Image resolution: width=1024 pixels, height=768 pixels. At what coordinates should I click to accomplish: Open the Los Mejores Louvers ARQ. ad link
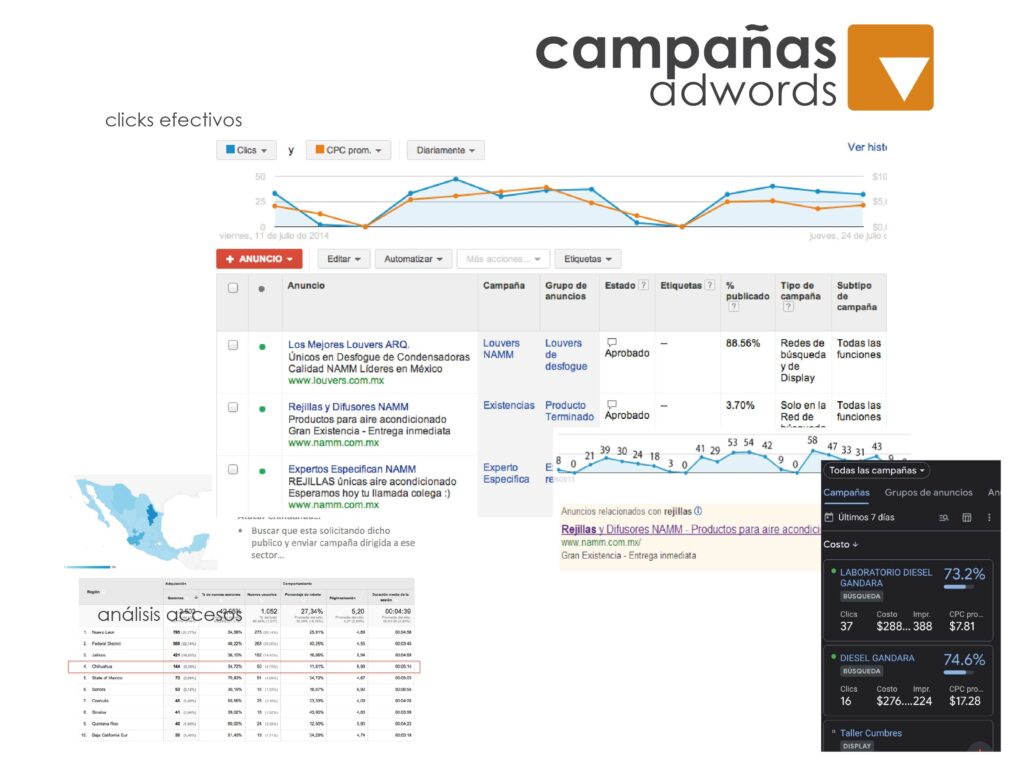pos(349,344)
